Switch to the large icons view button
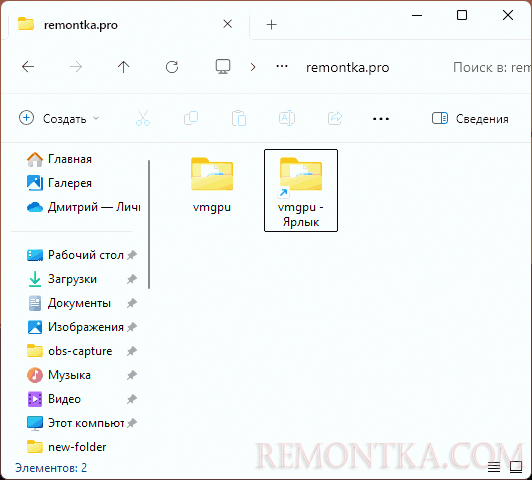The height and width of the screenshot is (480, 532). [x=516, y=467]
